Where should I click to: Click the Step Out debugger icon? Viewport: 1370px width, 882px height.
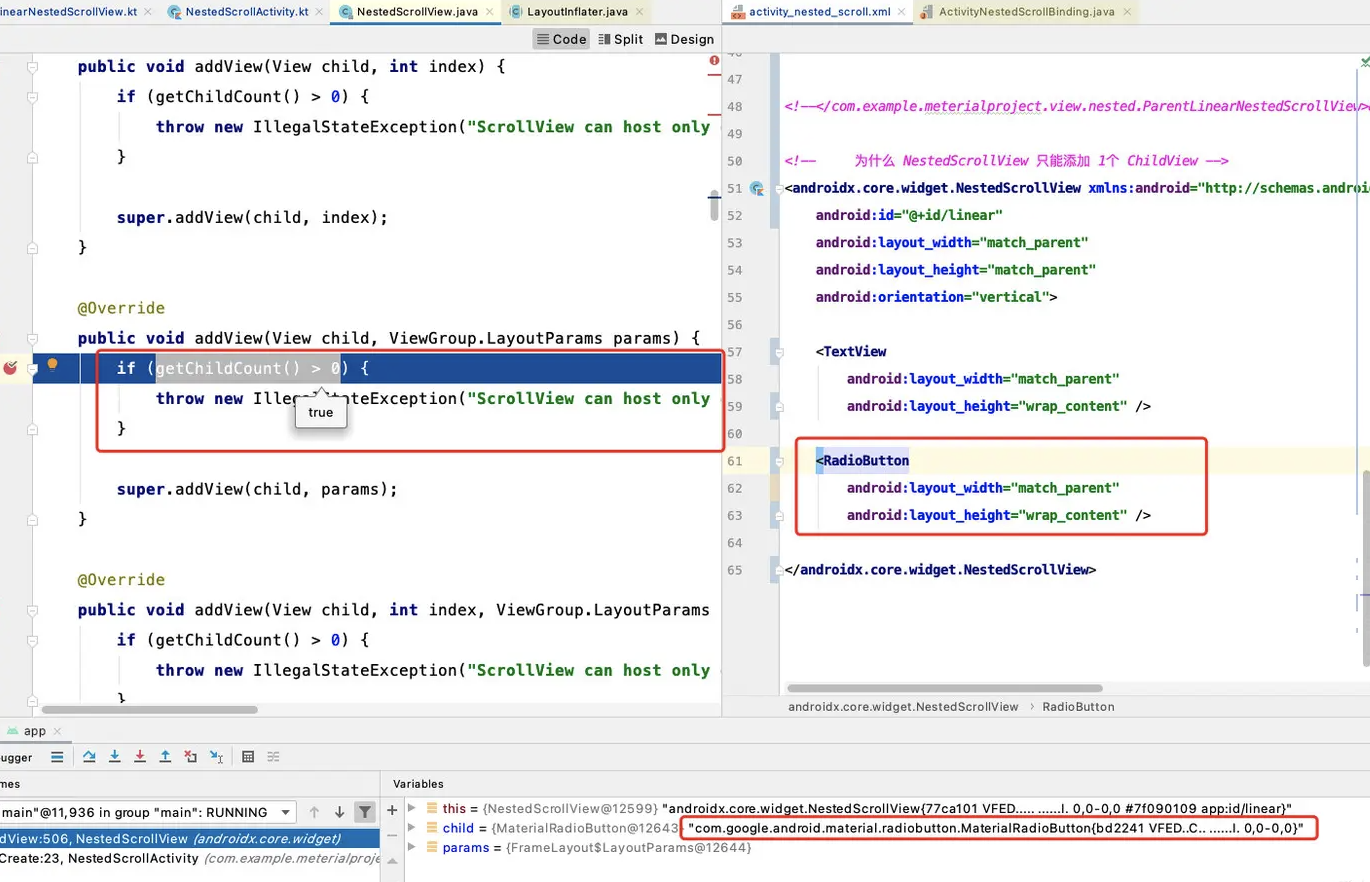tap(165, 757)
